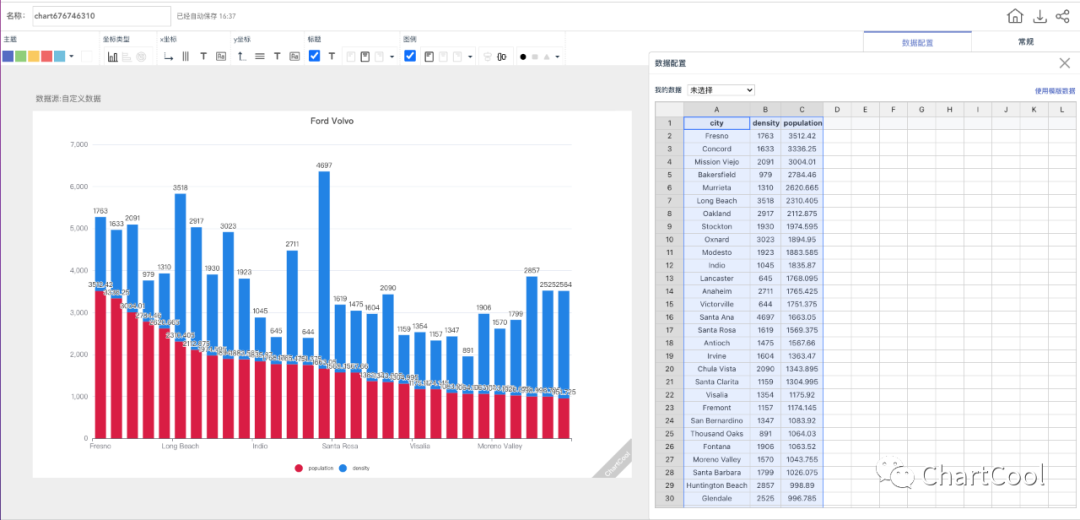Click the share icon
Screen dimensions: 1080x520
click(x=1062, y=16)
